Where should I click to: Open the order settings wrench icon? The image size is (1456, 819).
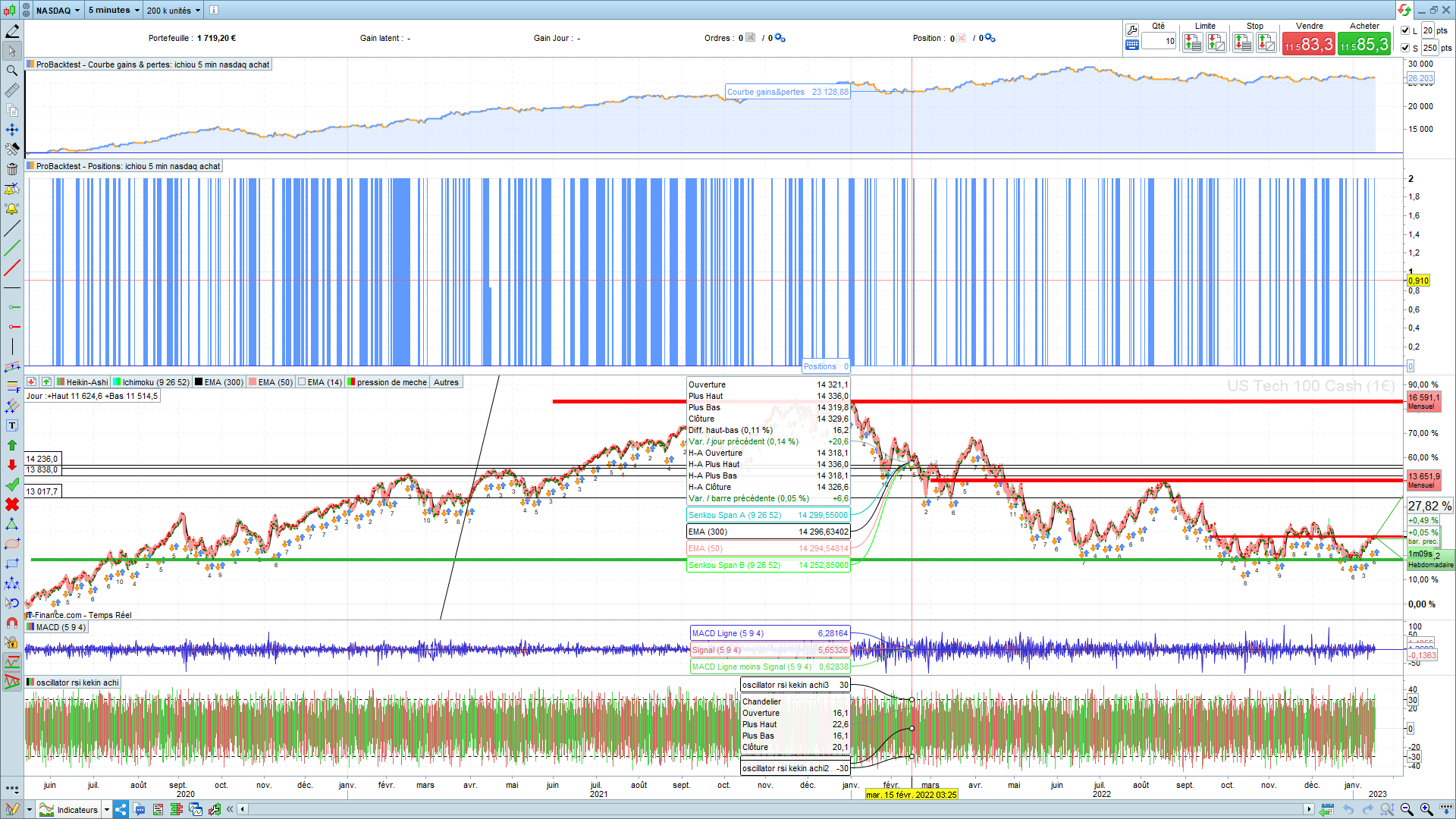tap(1131, 30)
